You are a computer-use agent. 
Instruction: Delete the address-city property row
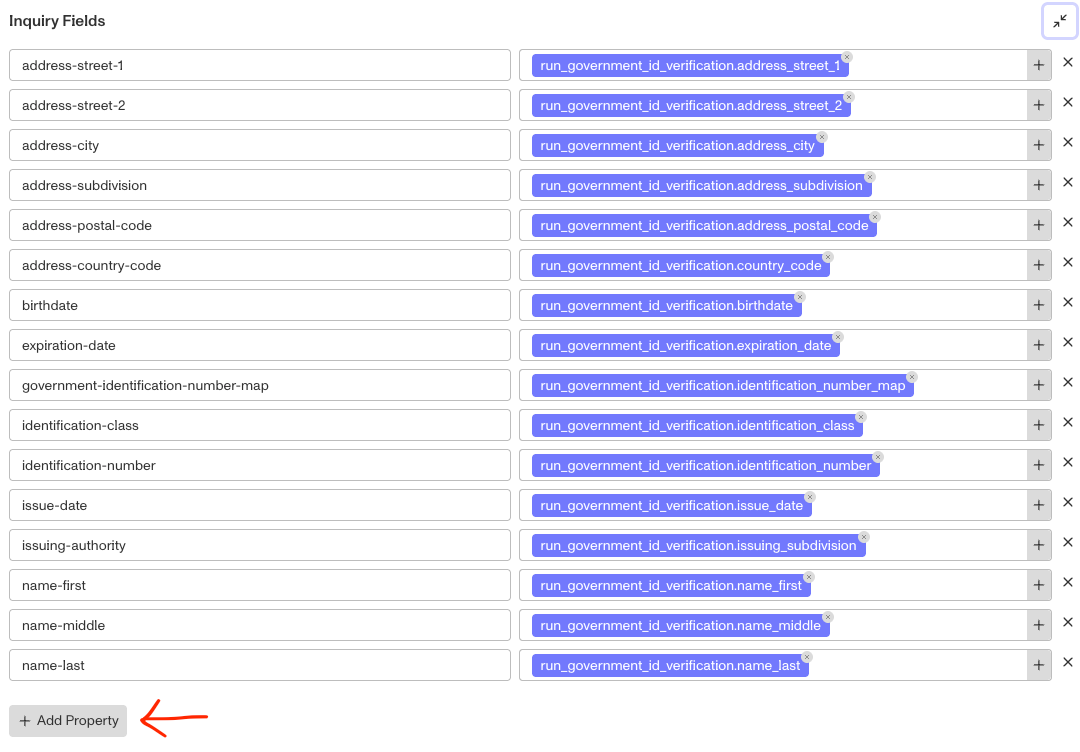click(x=1068, y=142)
